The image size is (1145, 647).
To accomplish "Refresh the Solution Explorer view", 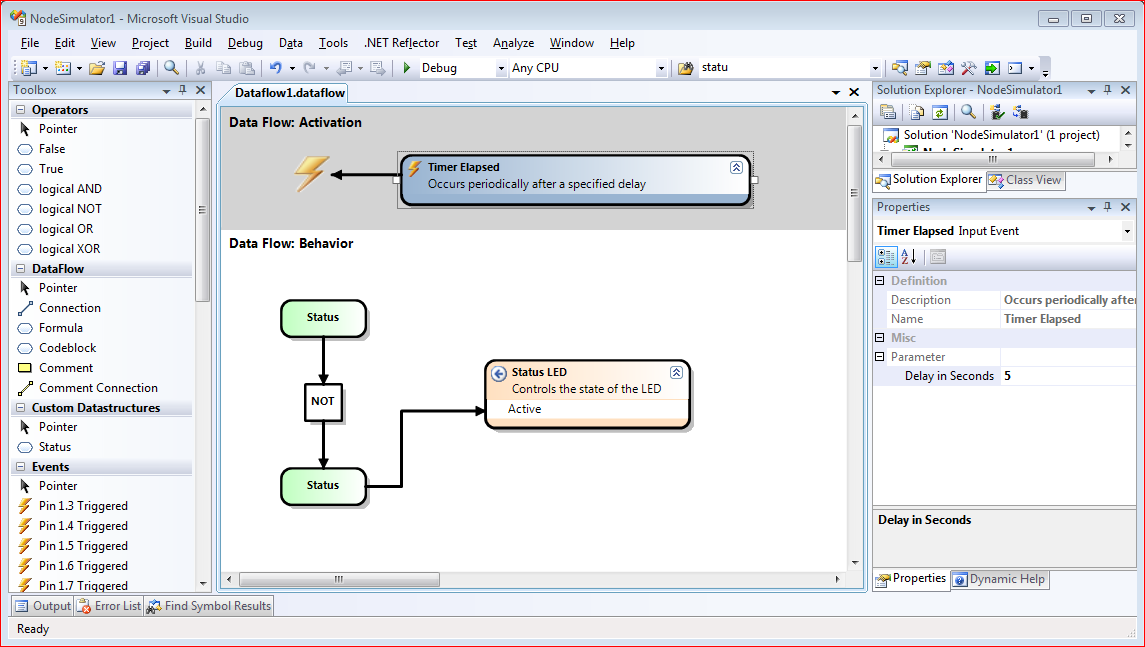I will point(940,112).
